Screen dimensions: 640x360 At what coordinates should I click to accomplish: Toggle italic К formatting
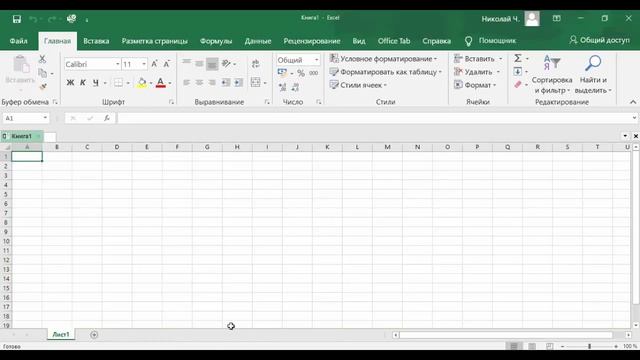82,83
